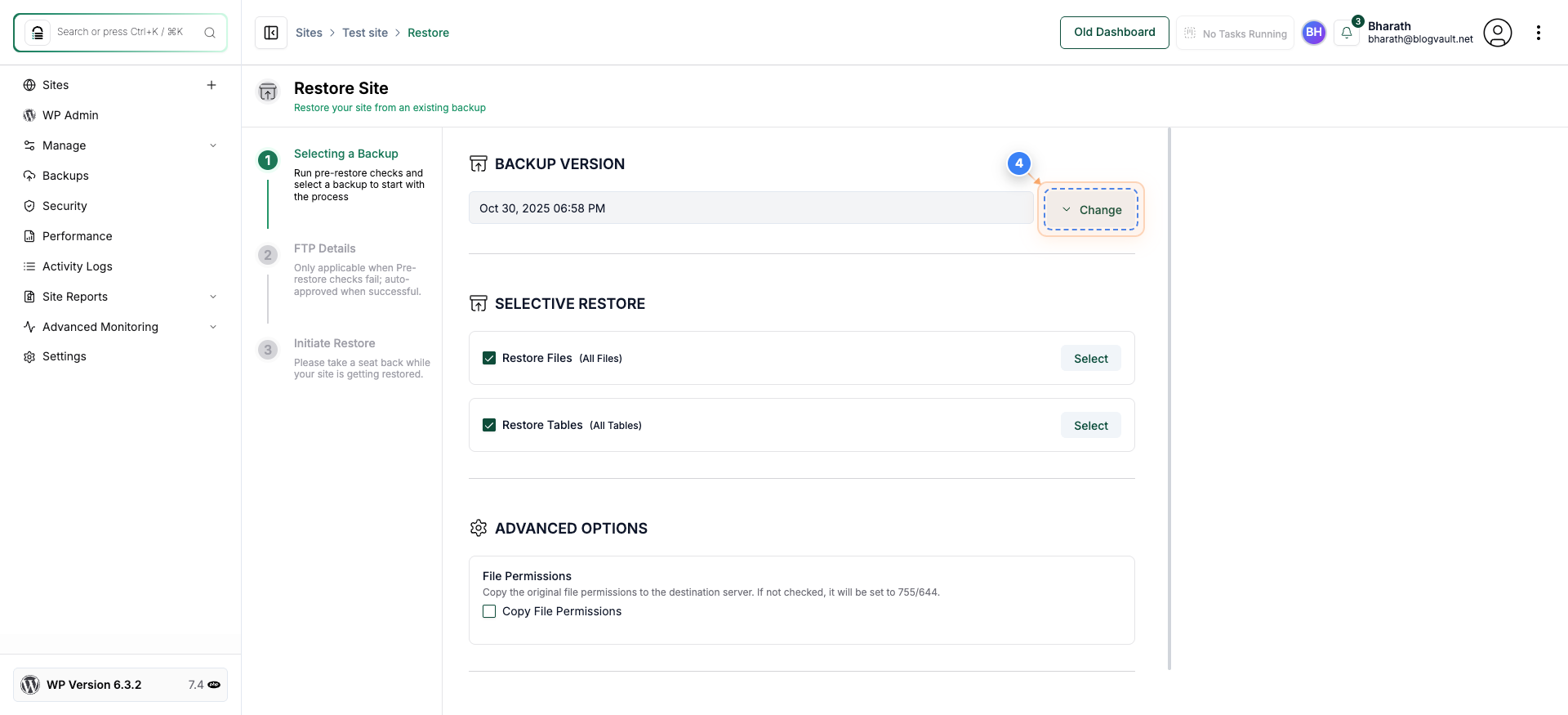Viewport: 1568px width, 715px height.
Task: Click the Site Reports icon
Action: (x=29, y=297)
